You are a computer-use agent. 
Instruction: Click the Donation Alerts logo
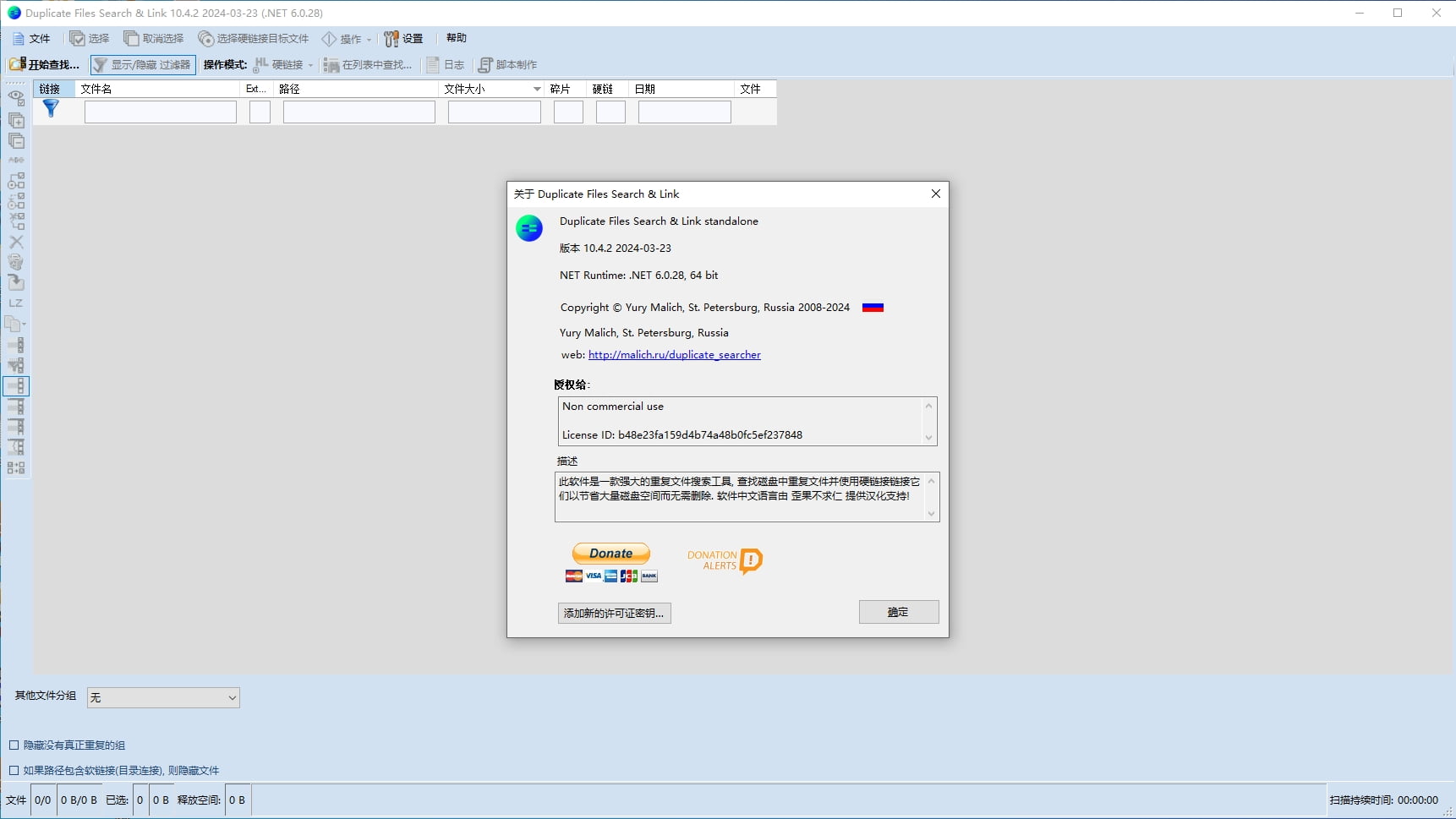click(x=725, y=560)
